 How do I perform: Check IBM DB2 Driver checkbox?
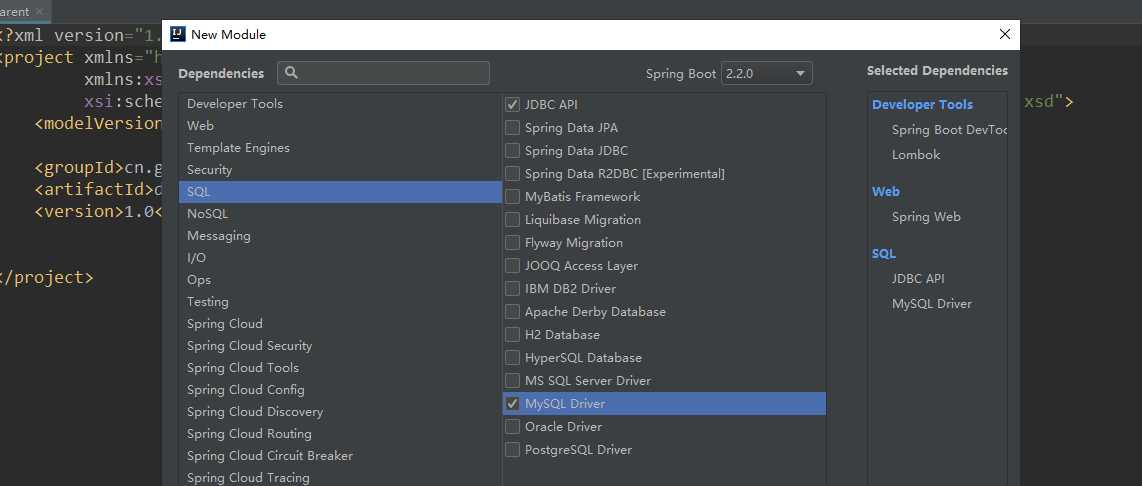(513, 289)
